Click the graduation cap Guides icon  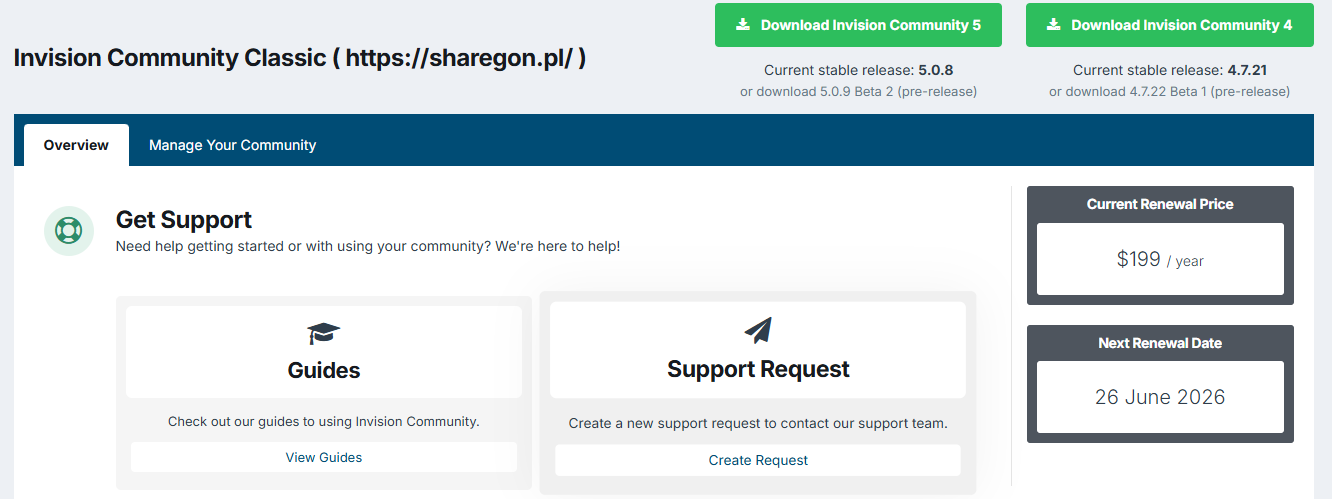coord(324,333)
